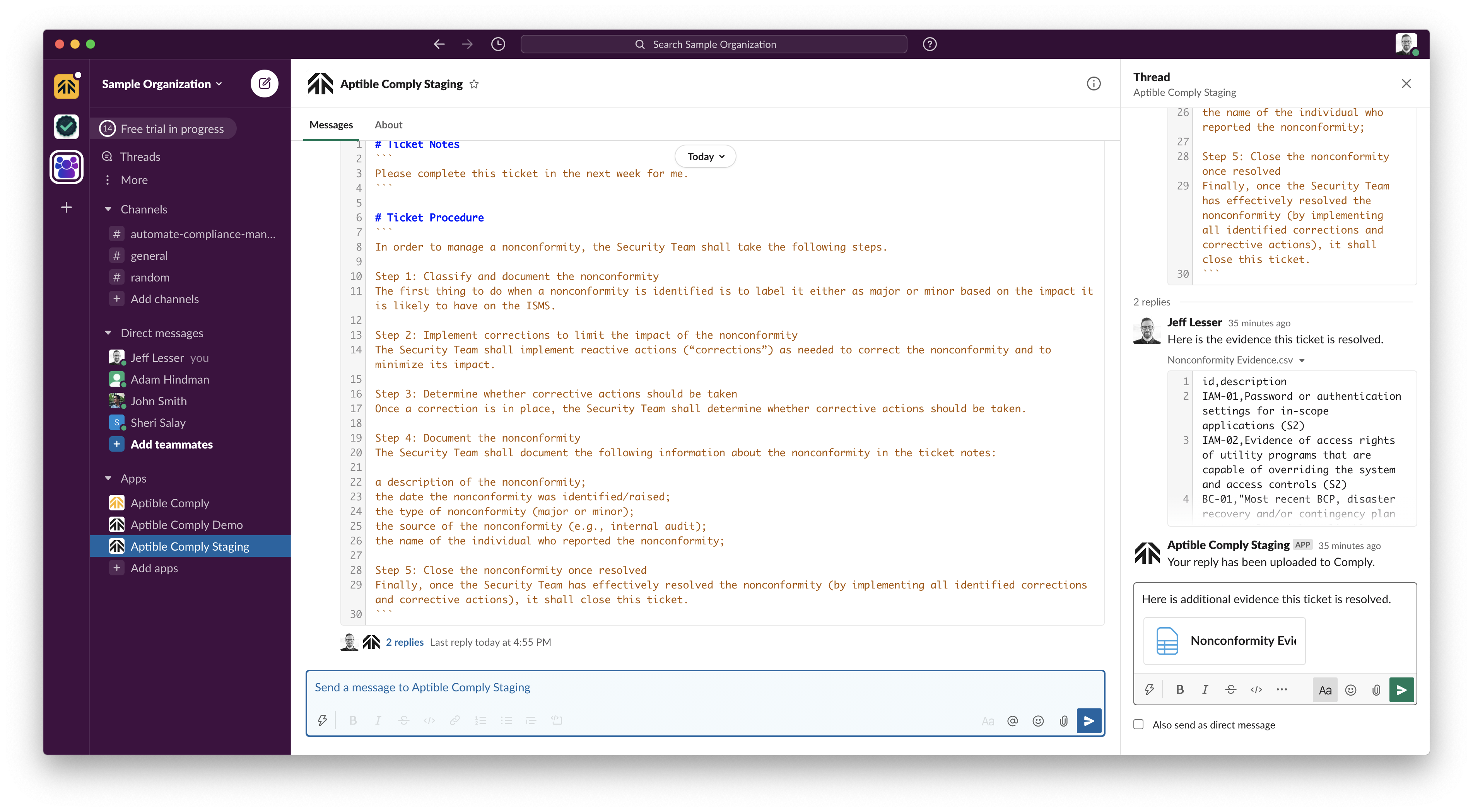The width and height of the screenshot is (1473, 812).
Task: Click the Search Sample Organization field
Action: coord(714,44)
